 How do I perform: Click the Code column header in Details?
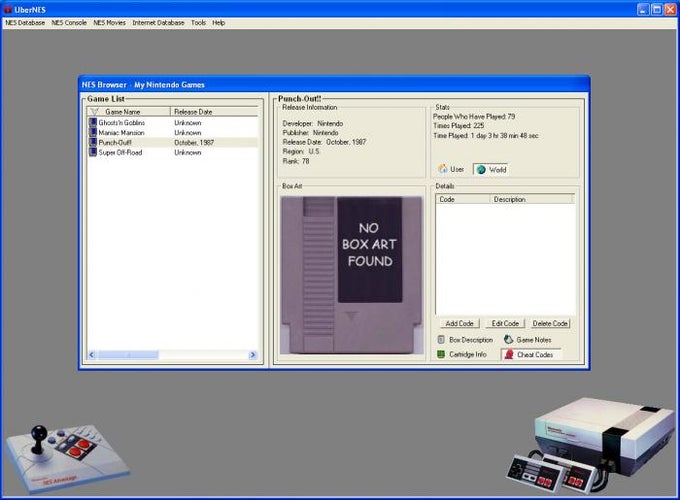(463, 199)
